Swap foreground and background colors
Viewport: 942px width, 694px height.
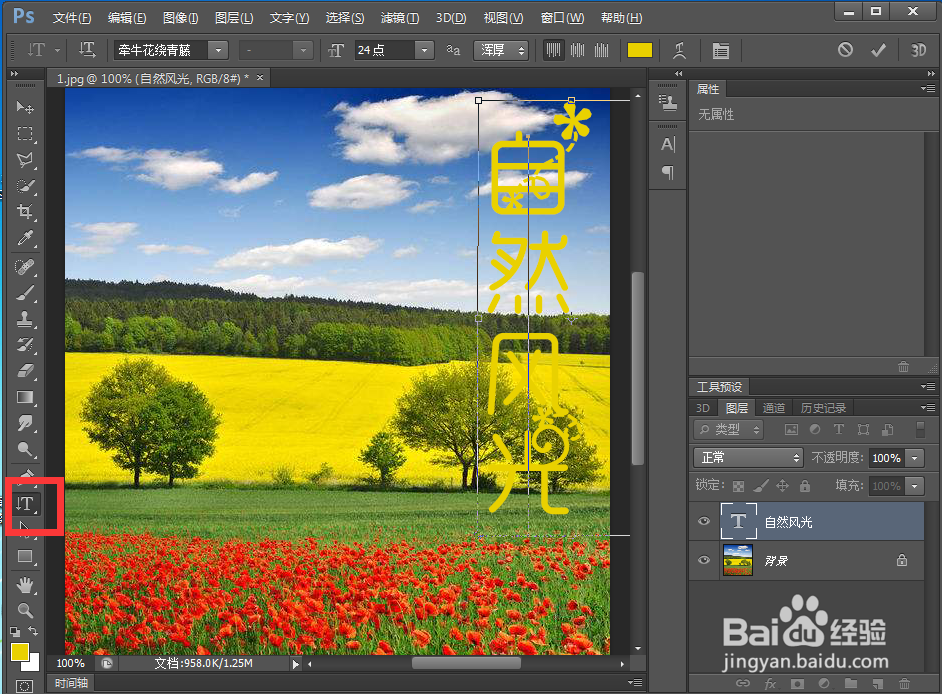(x=33, y=631)
